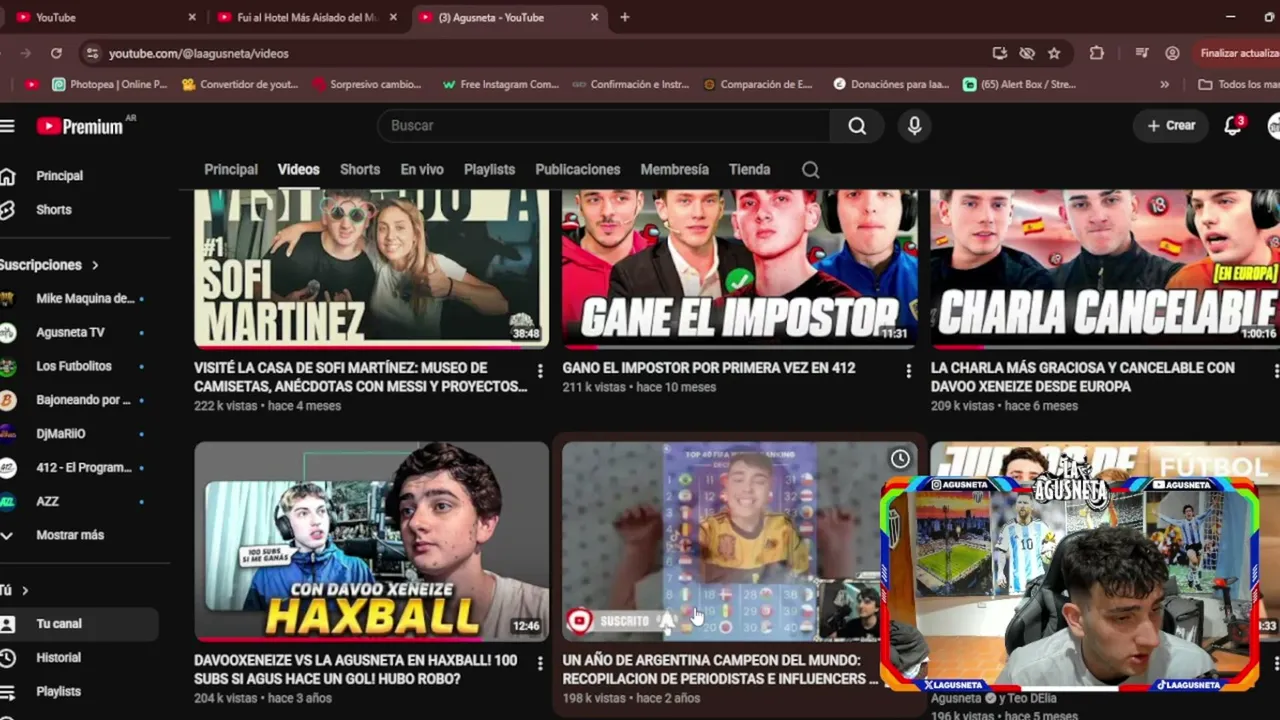Click the install app icon in the address bar
The image size is (1280, 720).
[x=999, y=53]
